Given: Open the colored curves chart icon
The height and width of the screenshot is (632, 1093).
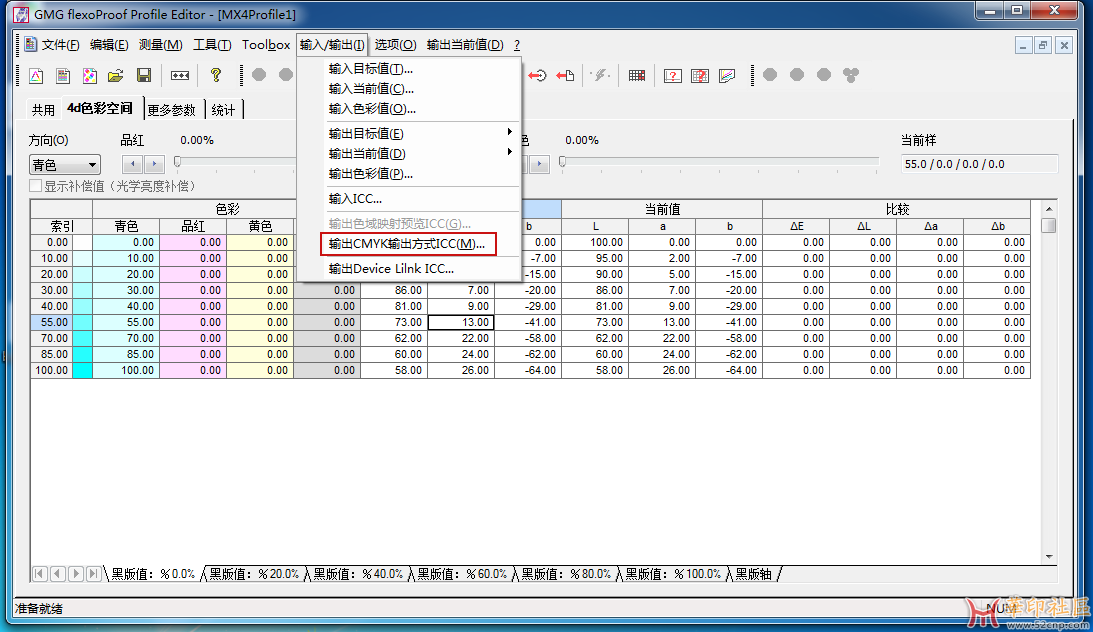Looking at the screenshot, I should click(x=727, y=75).
